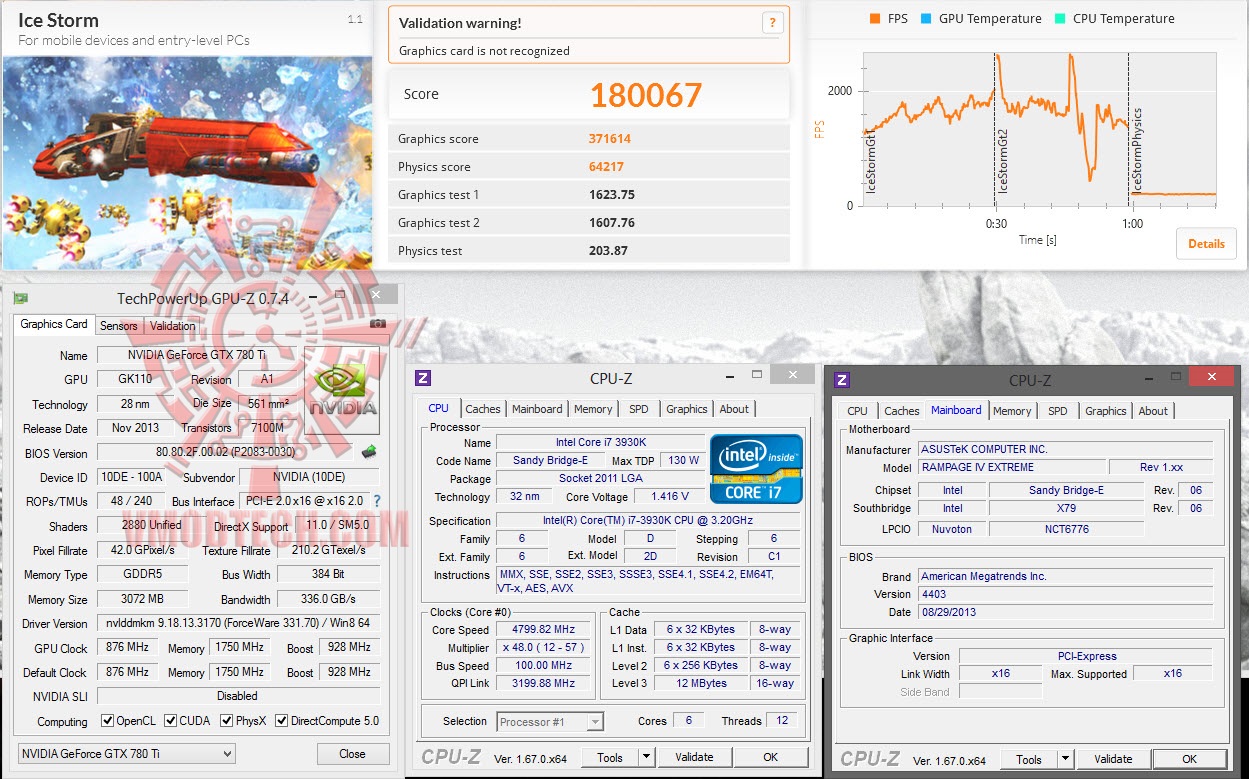Screen dimensions: 1249x779
Task: Click the IceStormPhysics marker on FPS chart
Action: [x=1136, y=150]
